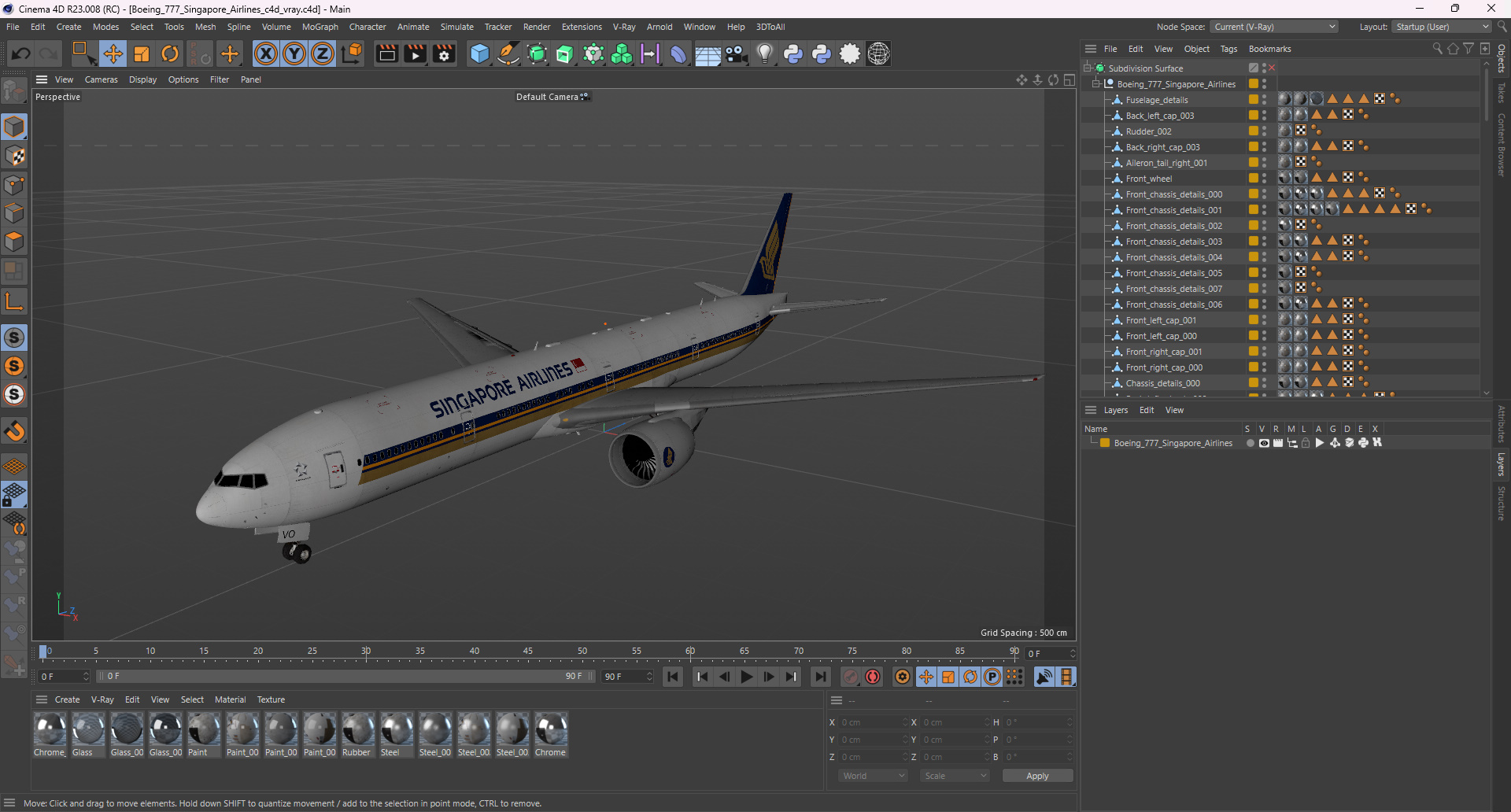Image resolution: width=1511 pixels, height=812 pixels.
Task: Toggle Parameter keyframe recording (P)
Action: pyautogui.click(x=992, y=677)
